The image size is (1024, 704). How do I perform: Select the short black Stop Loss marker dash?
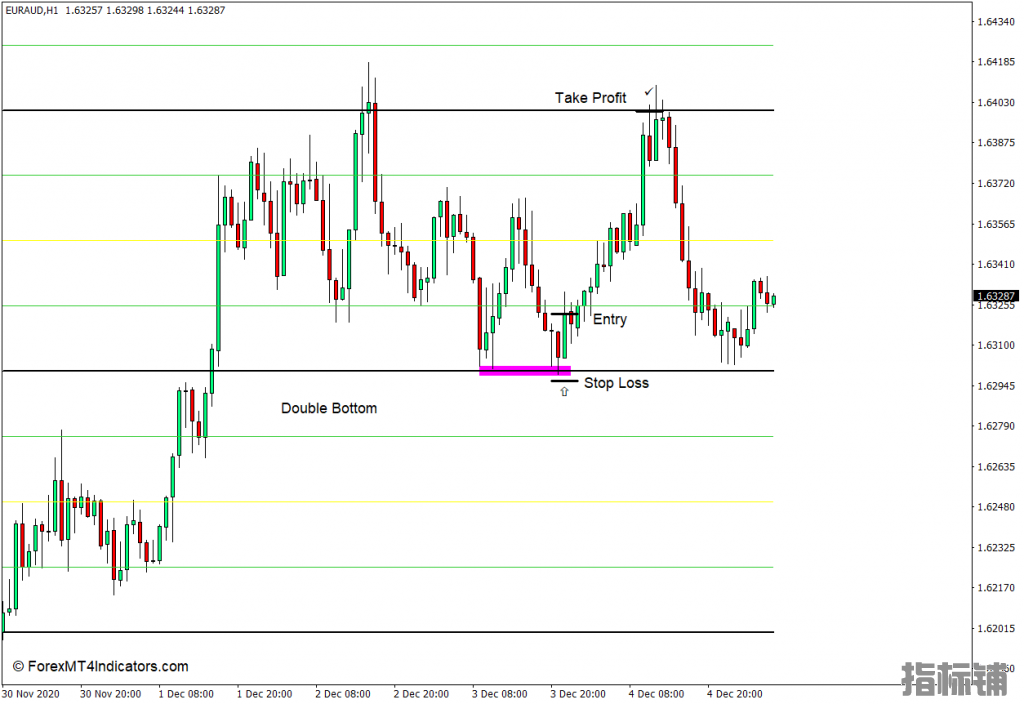point(564,381)
